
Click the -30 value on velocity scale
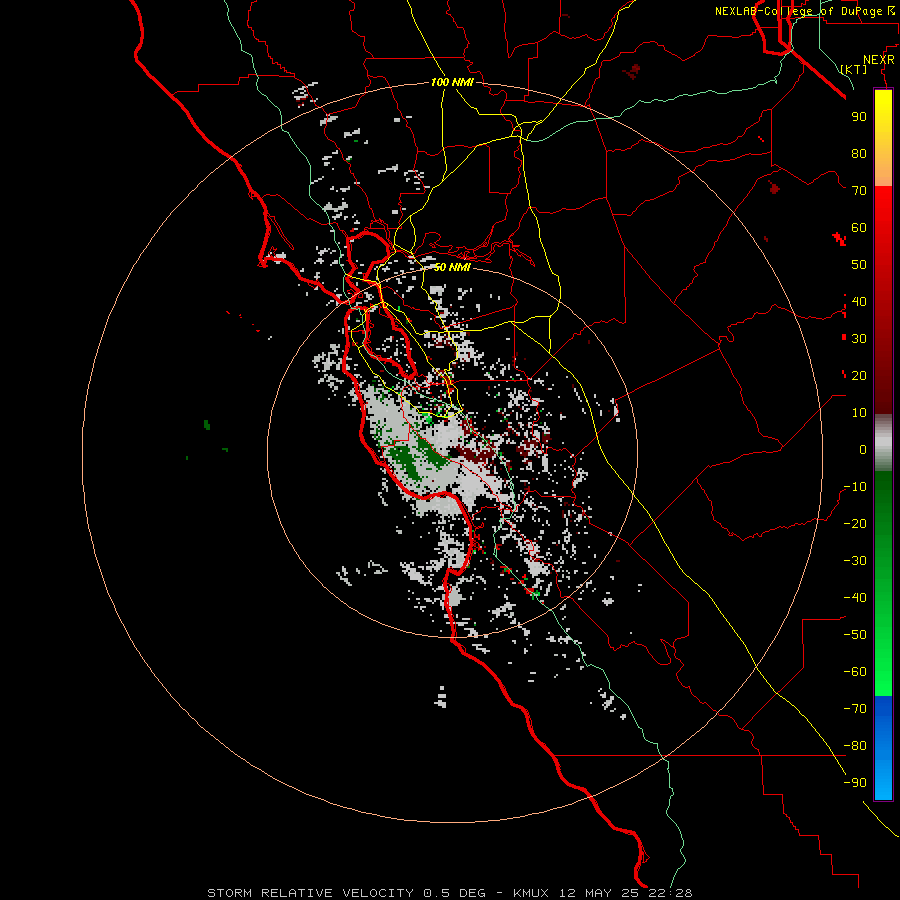(855, 561)
